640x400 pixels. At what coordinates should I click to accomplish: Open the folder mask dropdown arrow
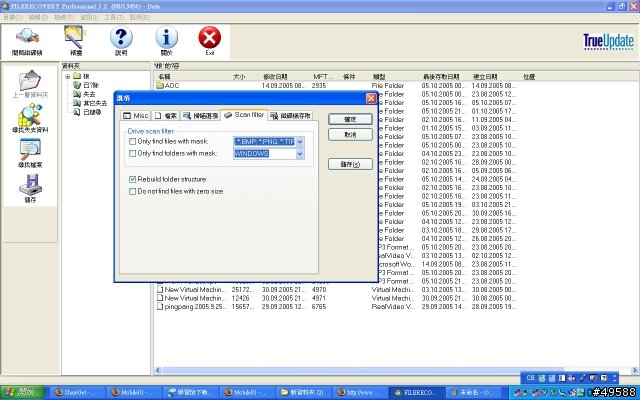[x=300, y=154]
